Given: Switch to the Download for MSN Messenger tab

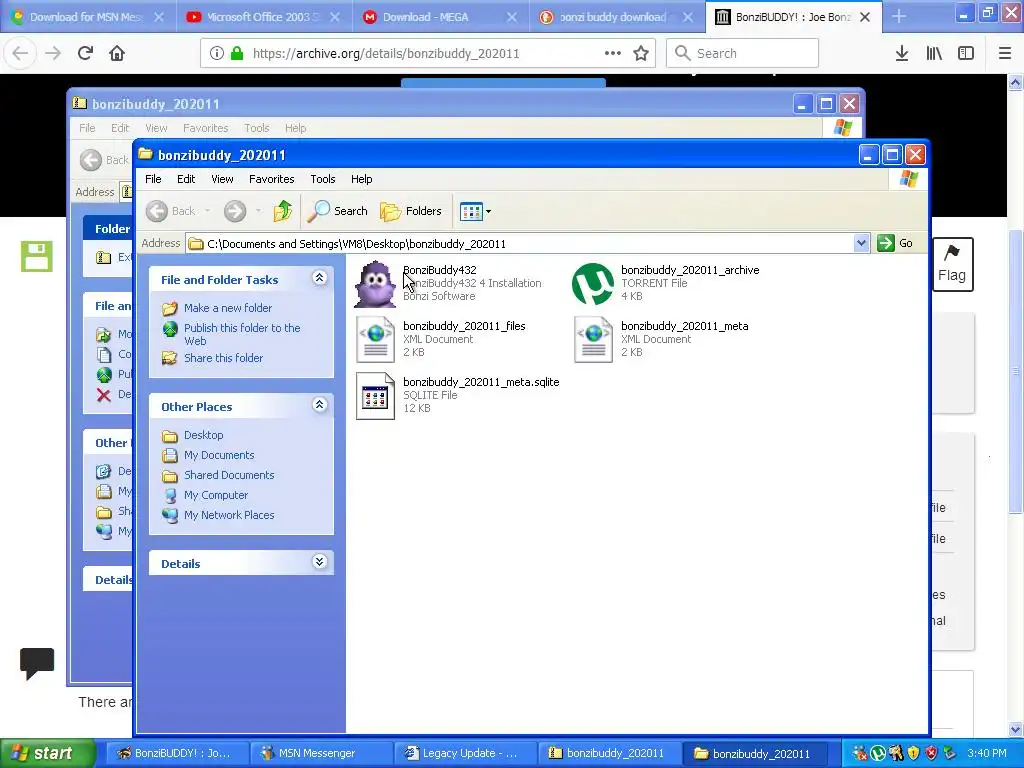Looking at the screenshot, I should pyautogui.click(x=88, y=17).
